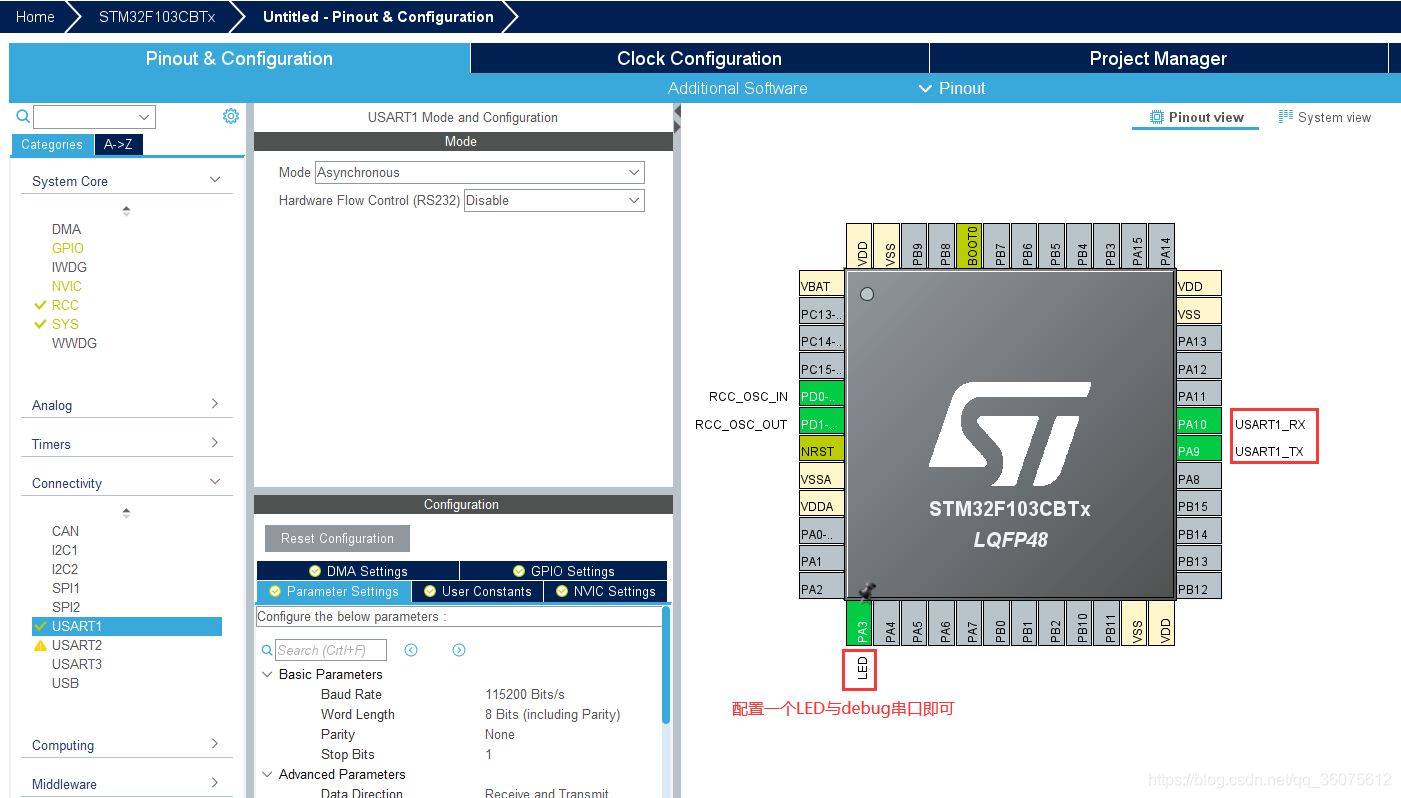This screenshot has height=798, width=1401.
Task: Click the left navigation arrow in parameter search
Action: (x=411, y=650)
